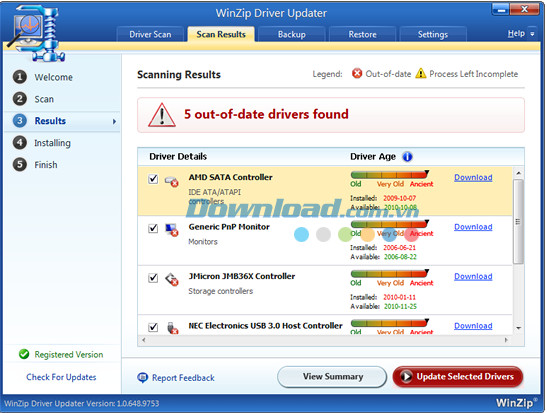Select the Scan step in sidebar
547x413 pixels.
click(44, 99)
